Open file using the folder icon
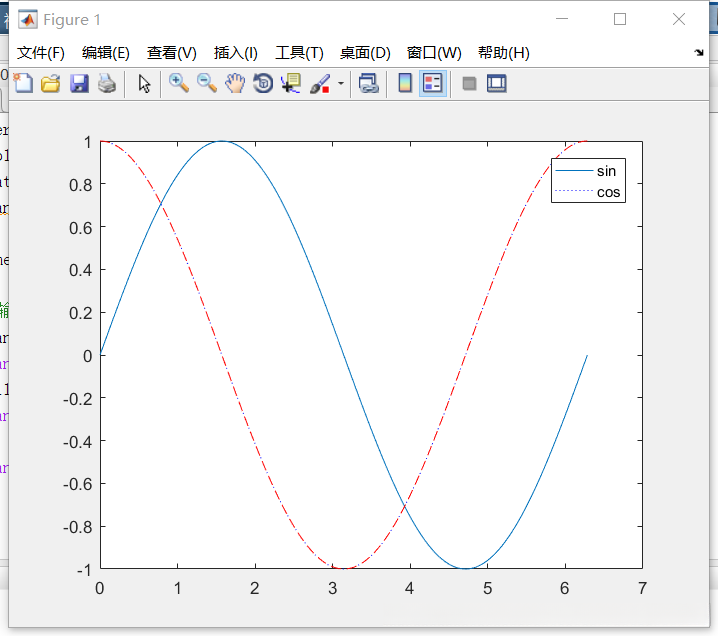 (x=50, y=84)
